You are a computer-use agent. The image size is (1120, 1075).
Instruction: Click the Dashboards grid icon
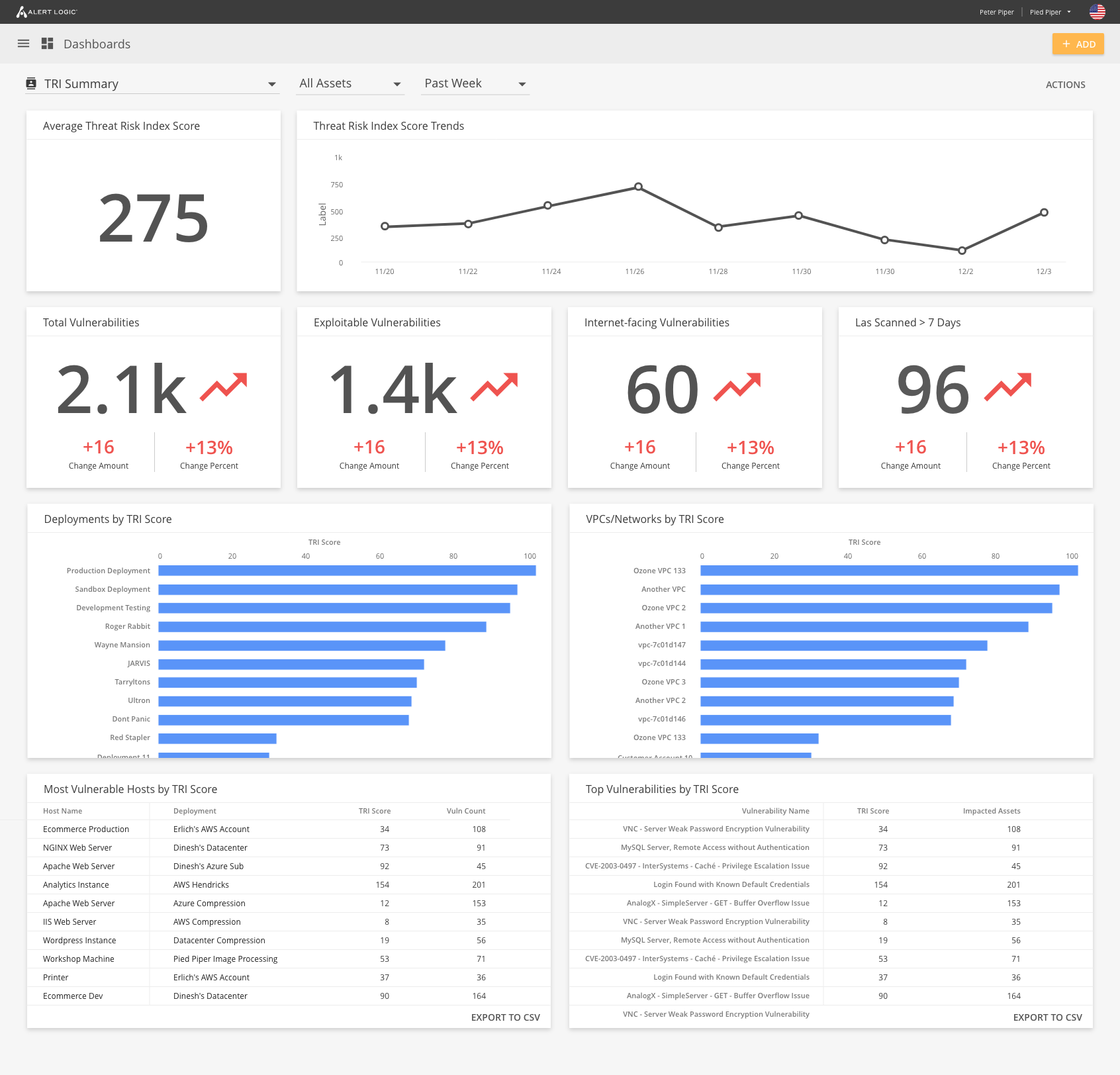47,44
